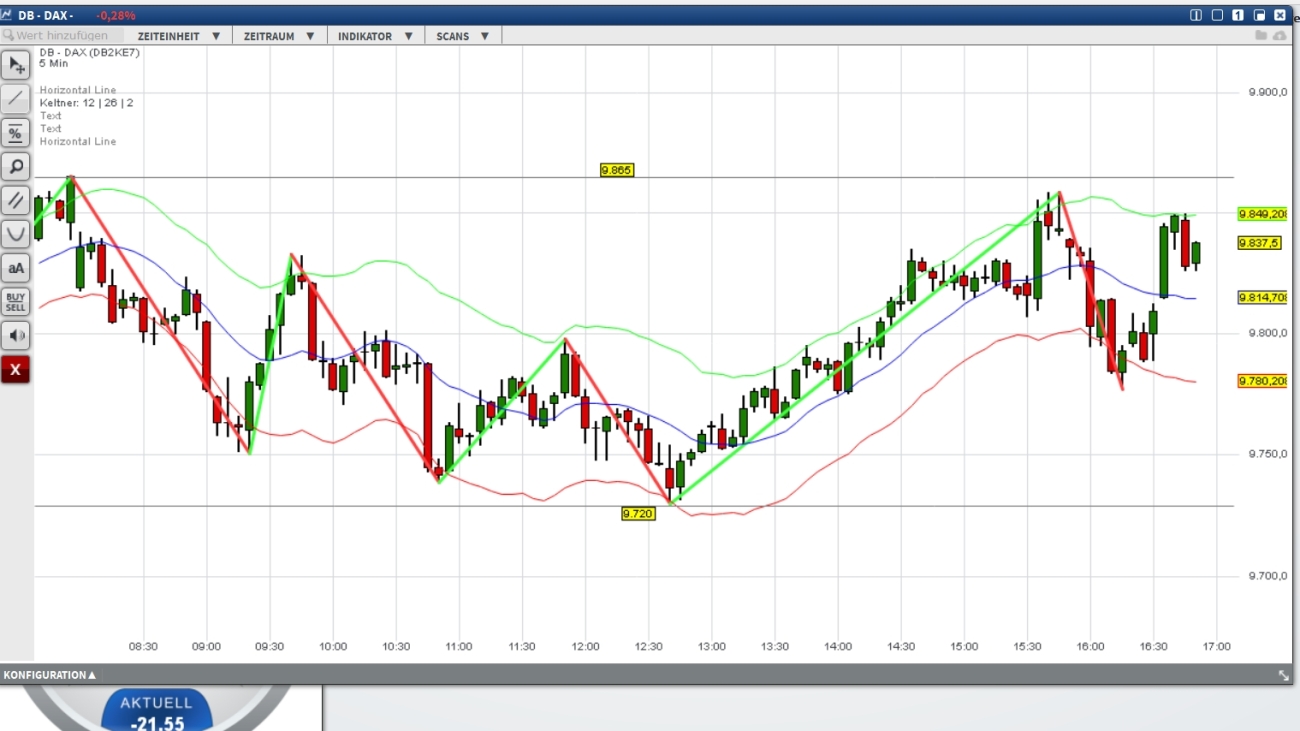Screen dimensions: 1300x731
Task: Choose the curve drawing tool
Action: (x=15, y=233)
